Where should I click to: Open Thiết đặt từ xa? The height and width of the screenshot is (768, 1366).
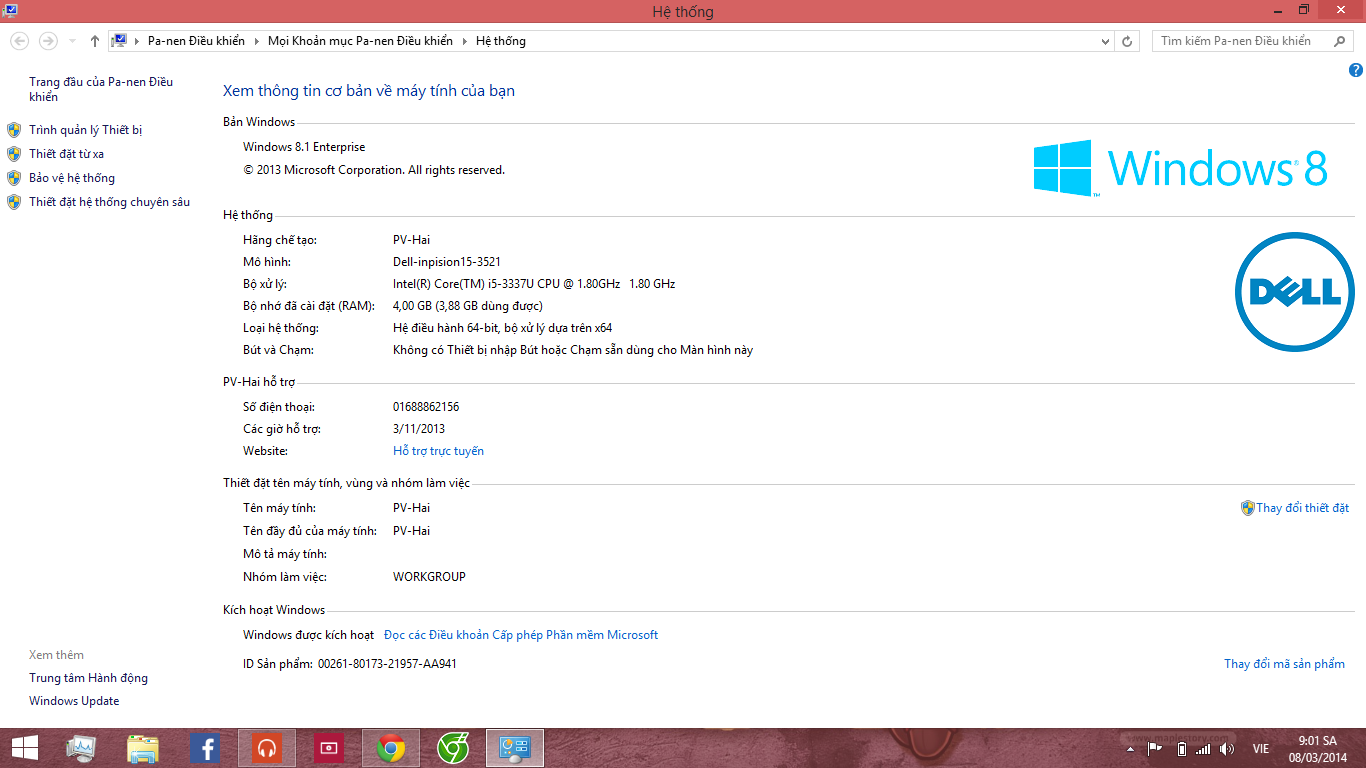[x=67, y=154]
